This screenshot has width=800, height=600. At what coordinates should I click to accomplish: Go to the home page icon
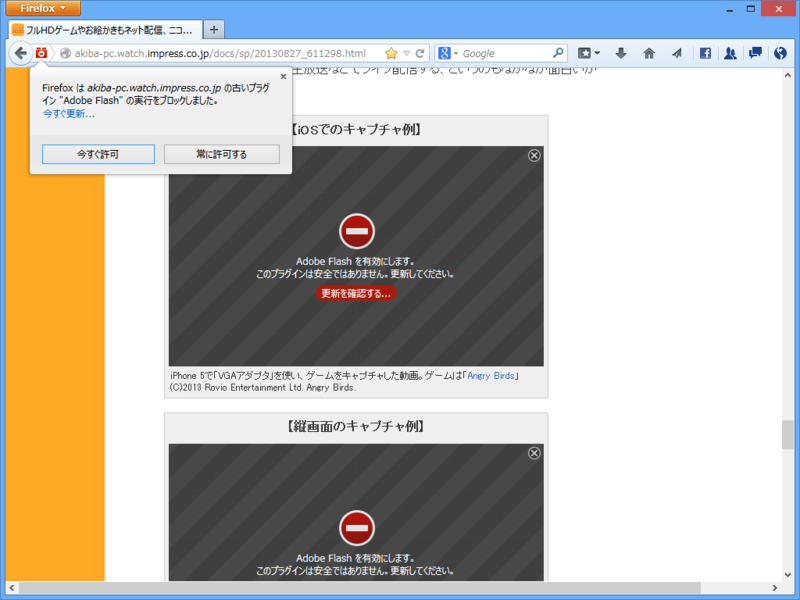[649, 53]
